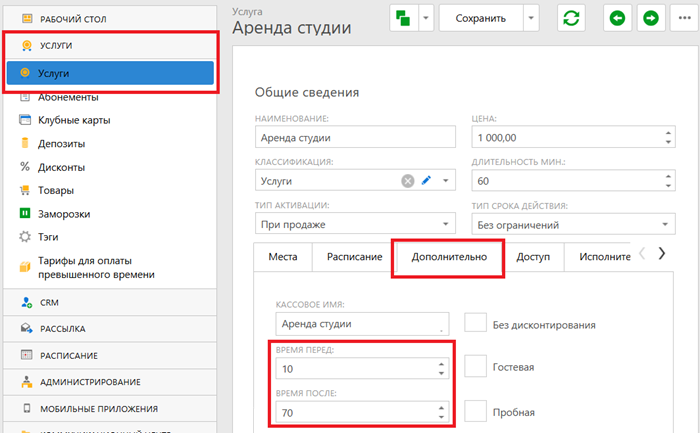Clear the Классификация value with the X

pos(408,181)
